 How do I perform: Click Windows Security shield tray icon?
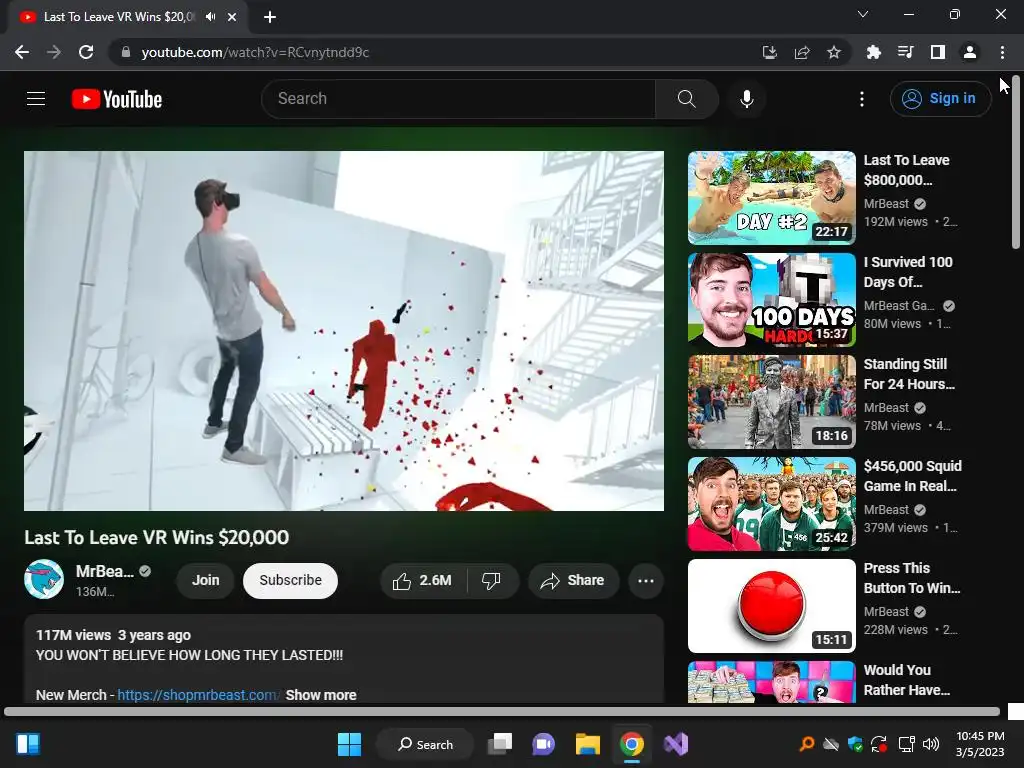(855, 744)
